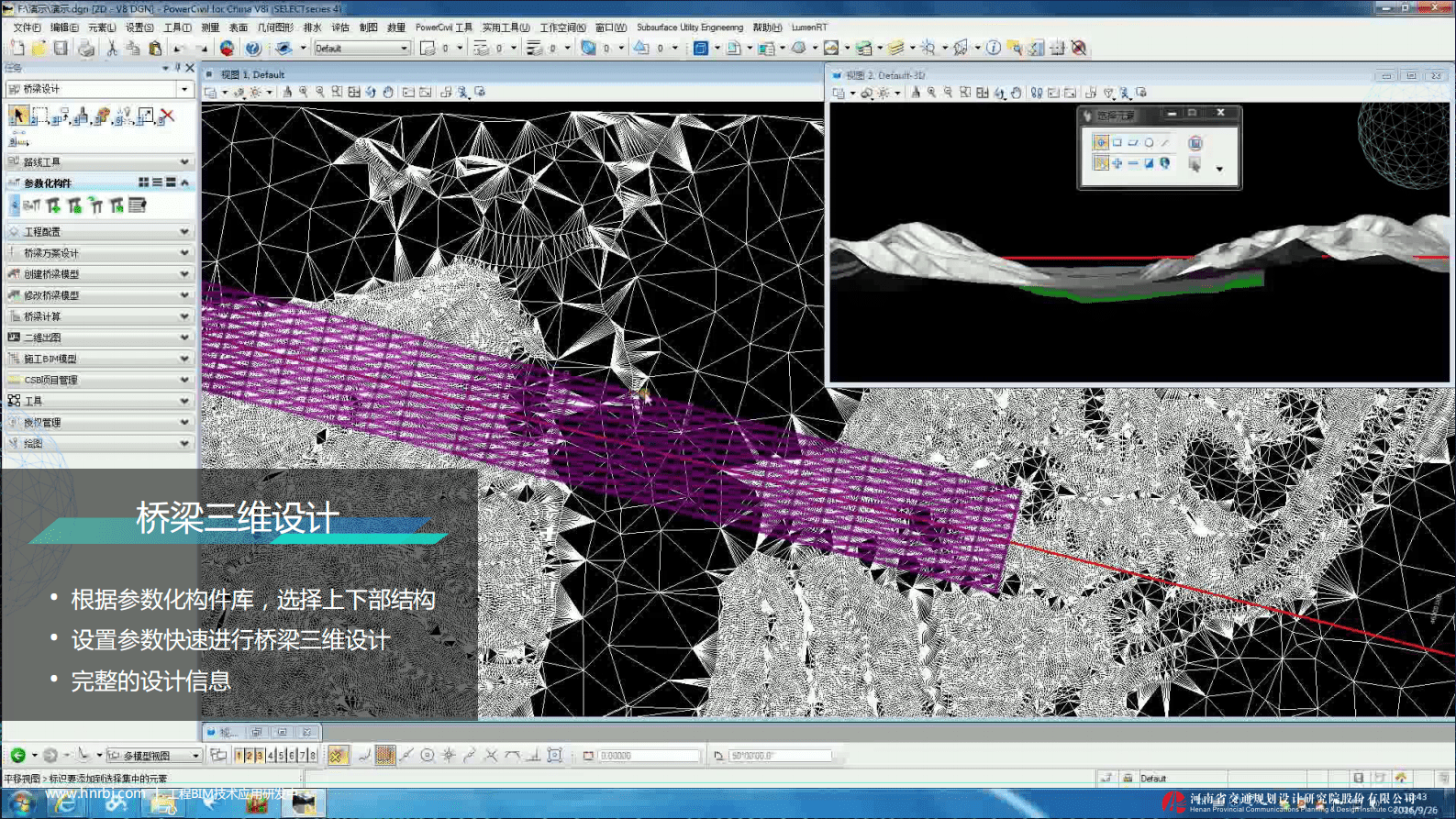Click the green Back arrow in bottom toolbar
This screenshot has width=1456, height=819.
tap(17, 755)
